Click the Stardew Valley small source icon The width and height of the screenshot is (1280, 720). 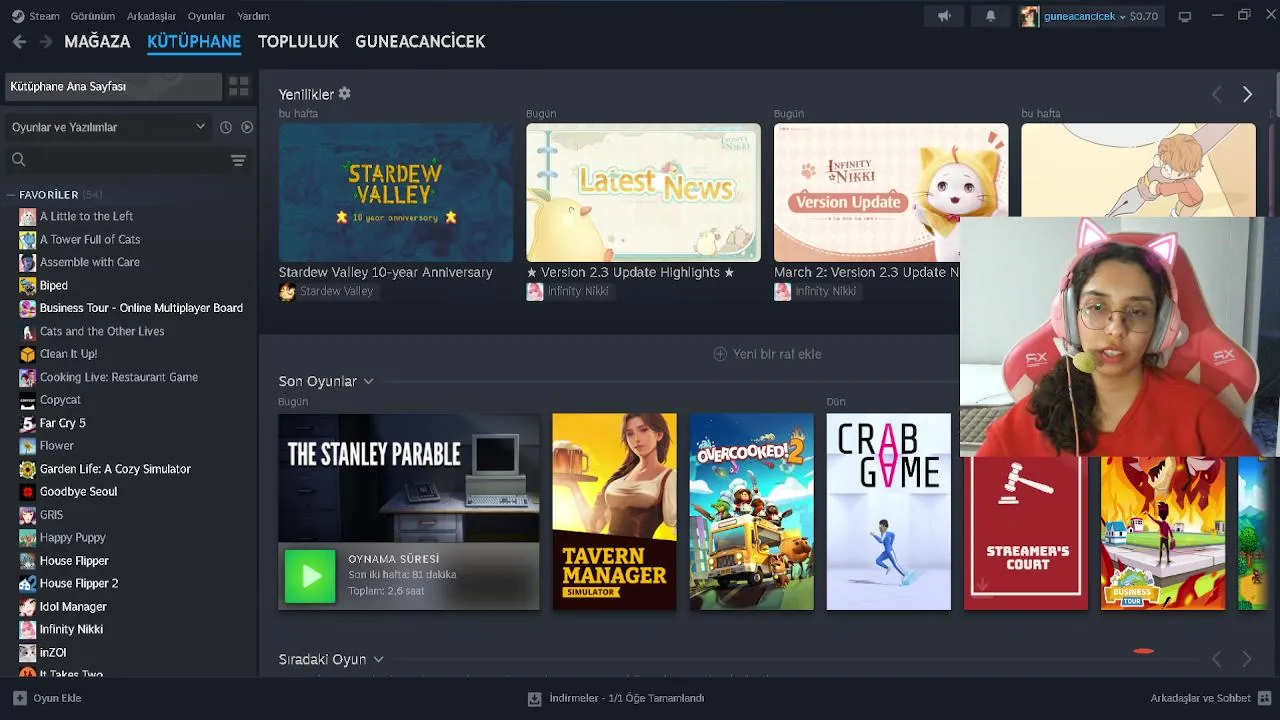pyautogui.click(x=287, y=292)
